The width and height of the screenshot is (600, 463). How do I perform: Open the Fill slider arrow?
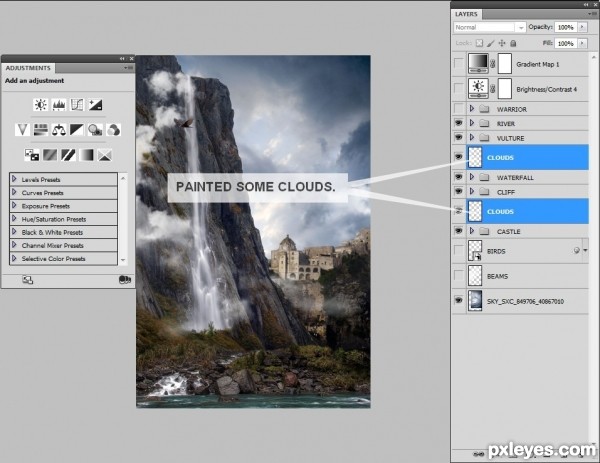pos(582,43)
